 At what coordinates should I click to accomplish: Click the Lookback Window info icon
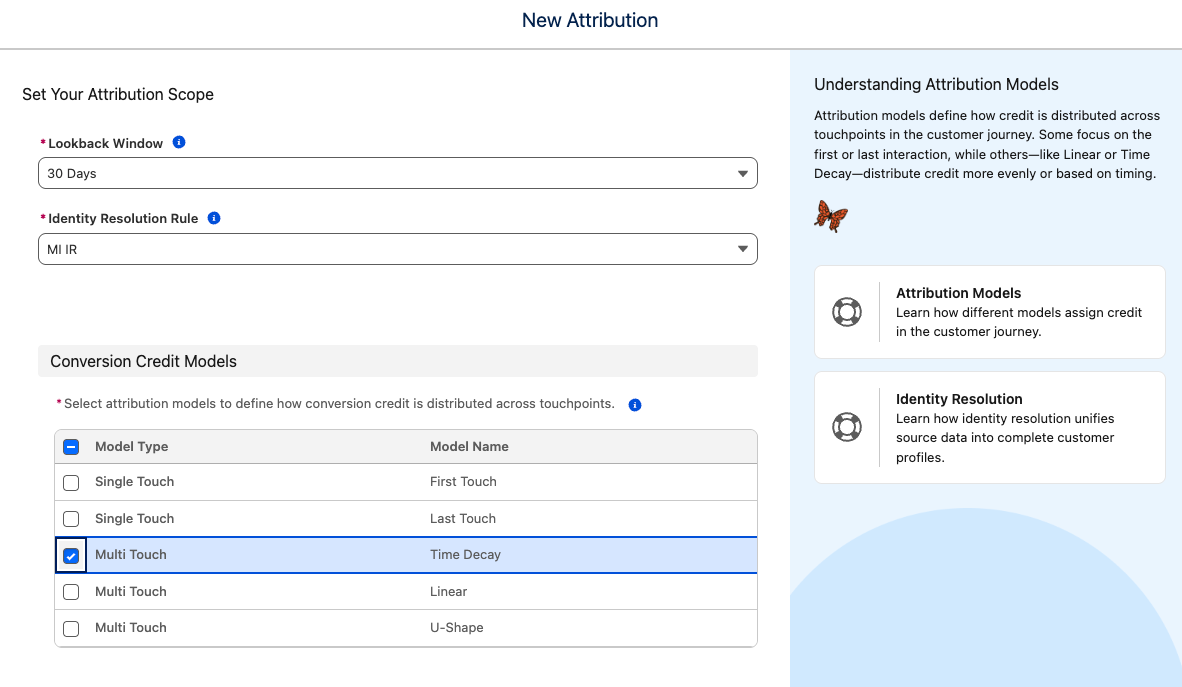tap(179, 143)
